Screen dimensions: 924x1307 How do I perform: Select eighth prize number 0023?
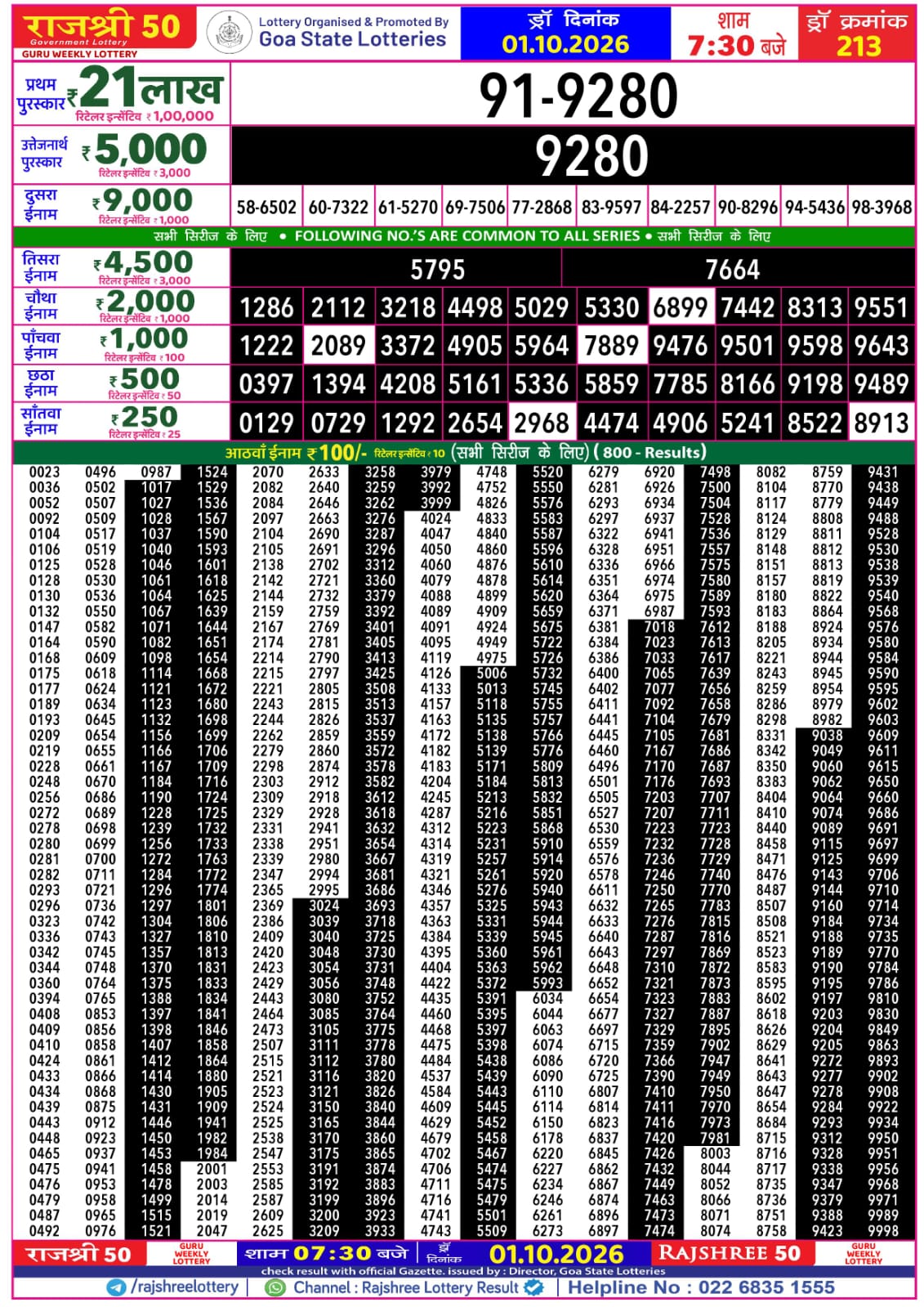click(x=44, y=472)
